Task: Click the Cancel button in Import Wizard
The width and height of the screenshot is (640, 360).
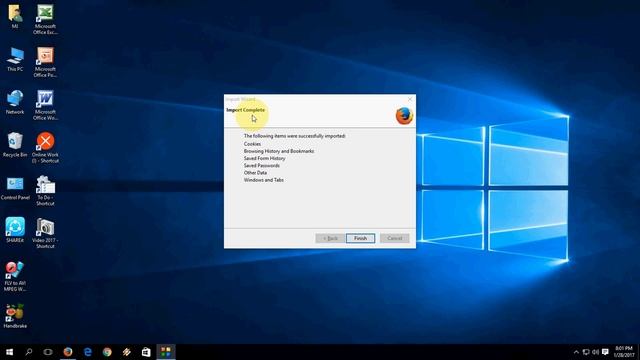Action: tap(394, 238)
